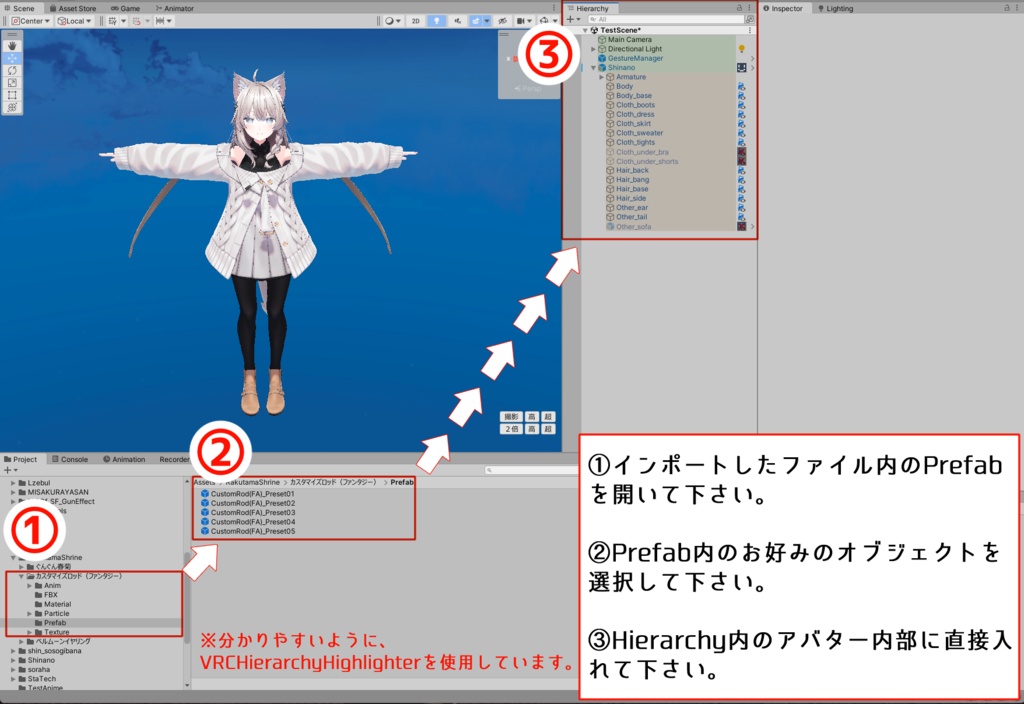
Task: Click the 撮影 button in Scene view
Action: pos(511,417)
